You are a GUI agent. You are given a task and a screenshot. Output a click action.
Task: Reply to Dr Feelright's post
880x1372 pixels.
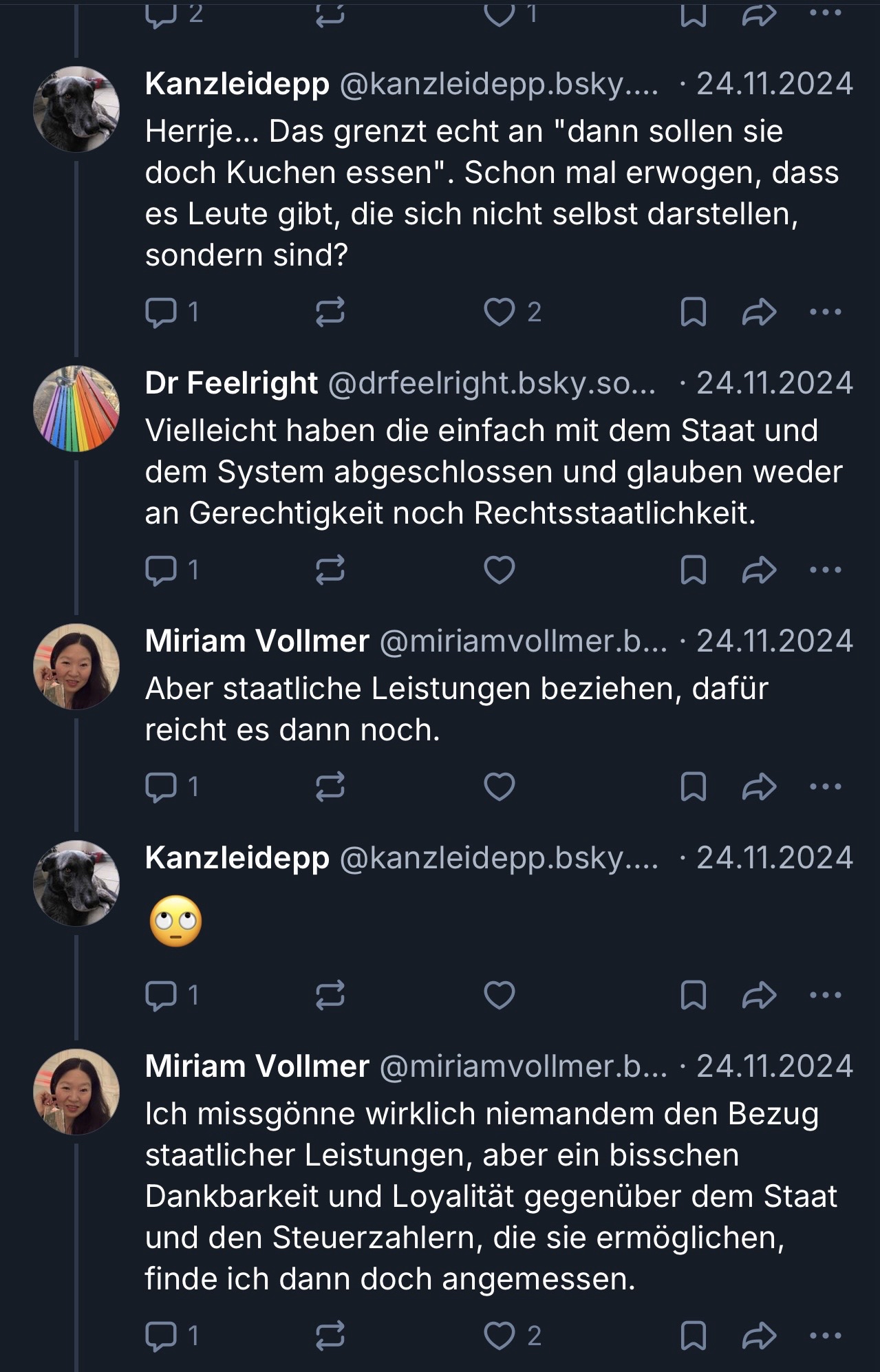(x=162, y=570)
